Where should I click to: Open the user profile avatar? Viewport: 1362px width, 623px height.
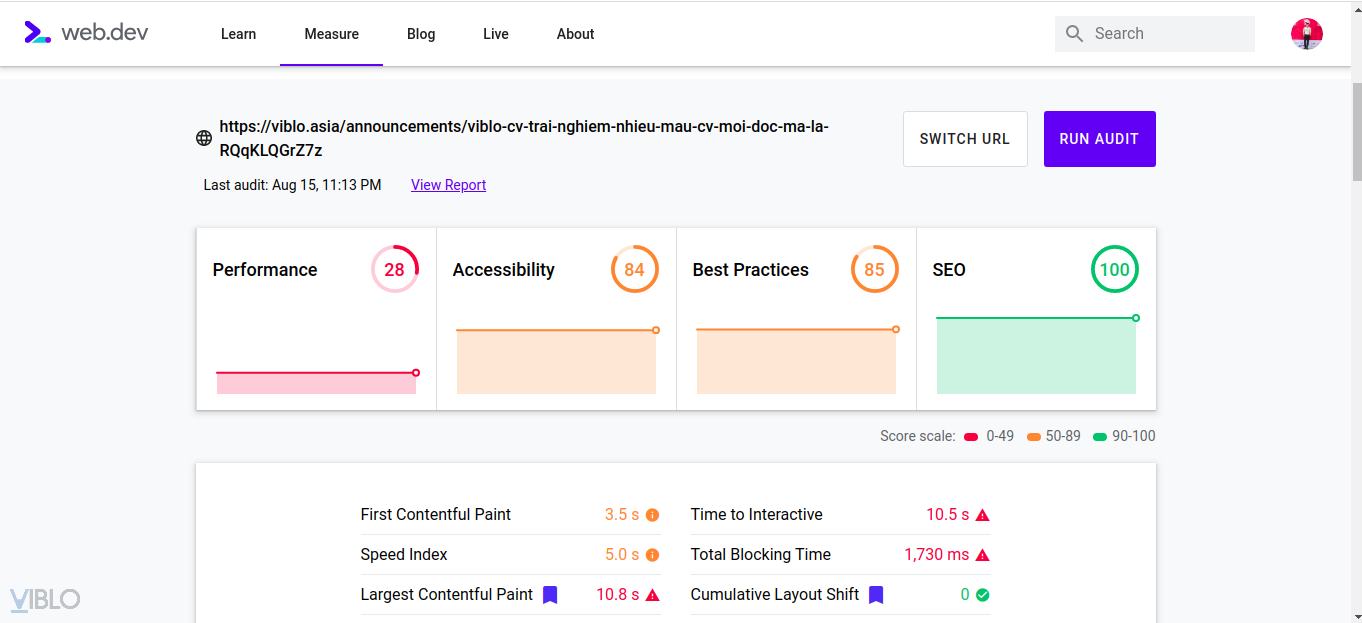(x=1307, y=34)
